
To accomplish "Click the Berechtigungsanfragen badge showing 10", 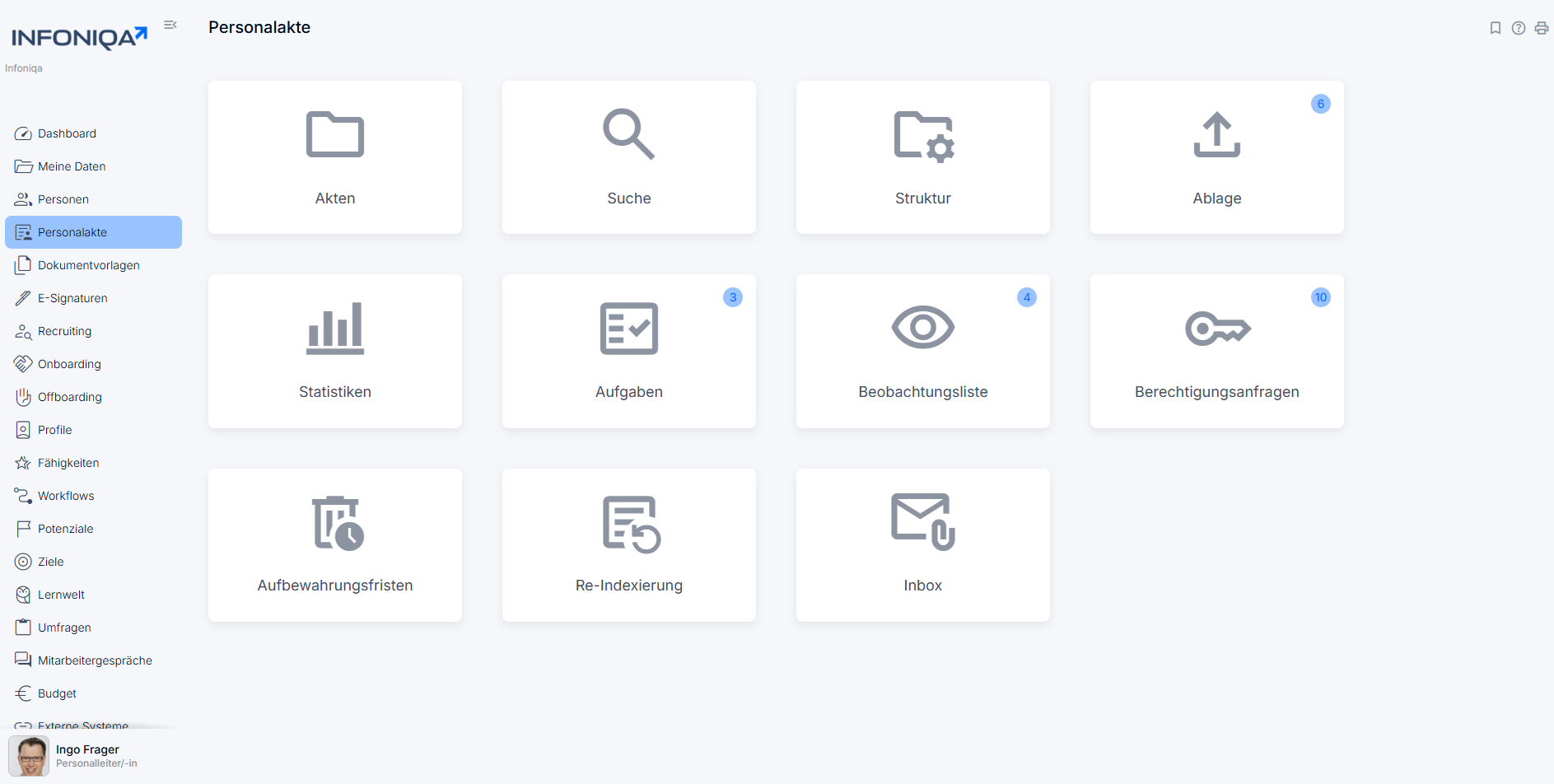I will [x=1321, y=297].
